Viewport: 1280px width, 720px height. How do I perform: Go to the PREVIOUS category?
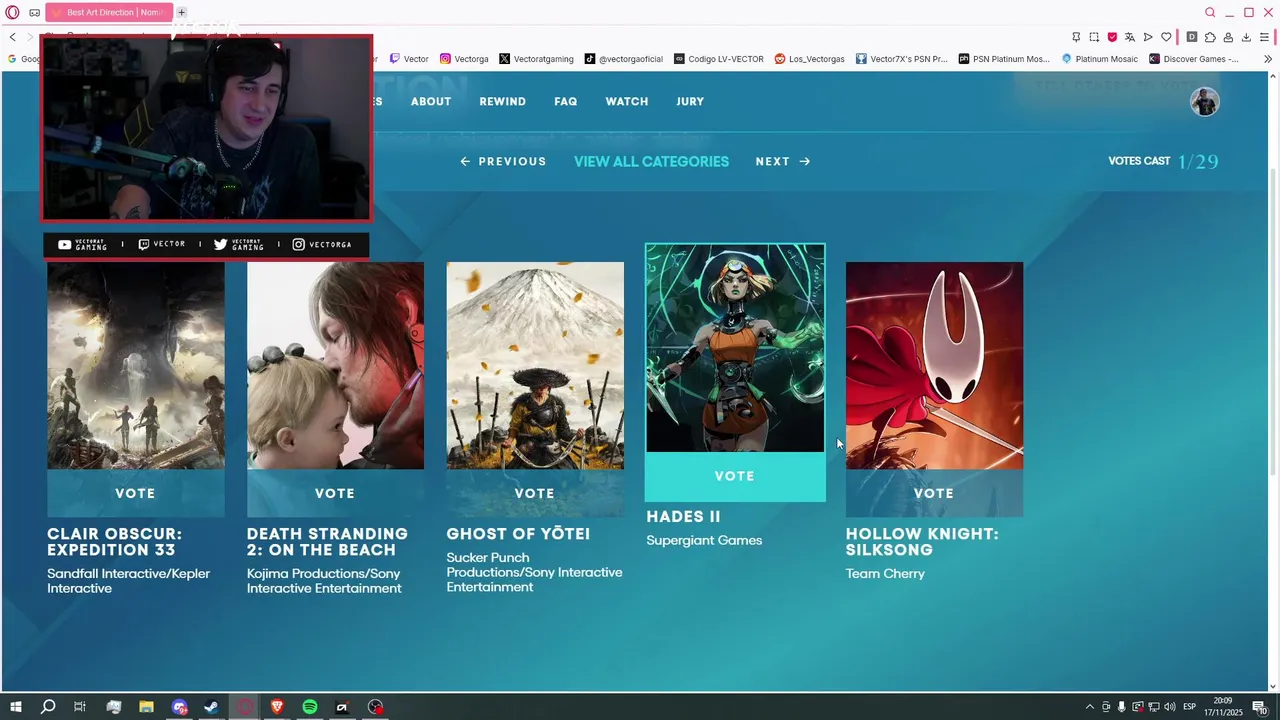coord(503,162)
